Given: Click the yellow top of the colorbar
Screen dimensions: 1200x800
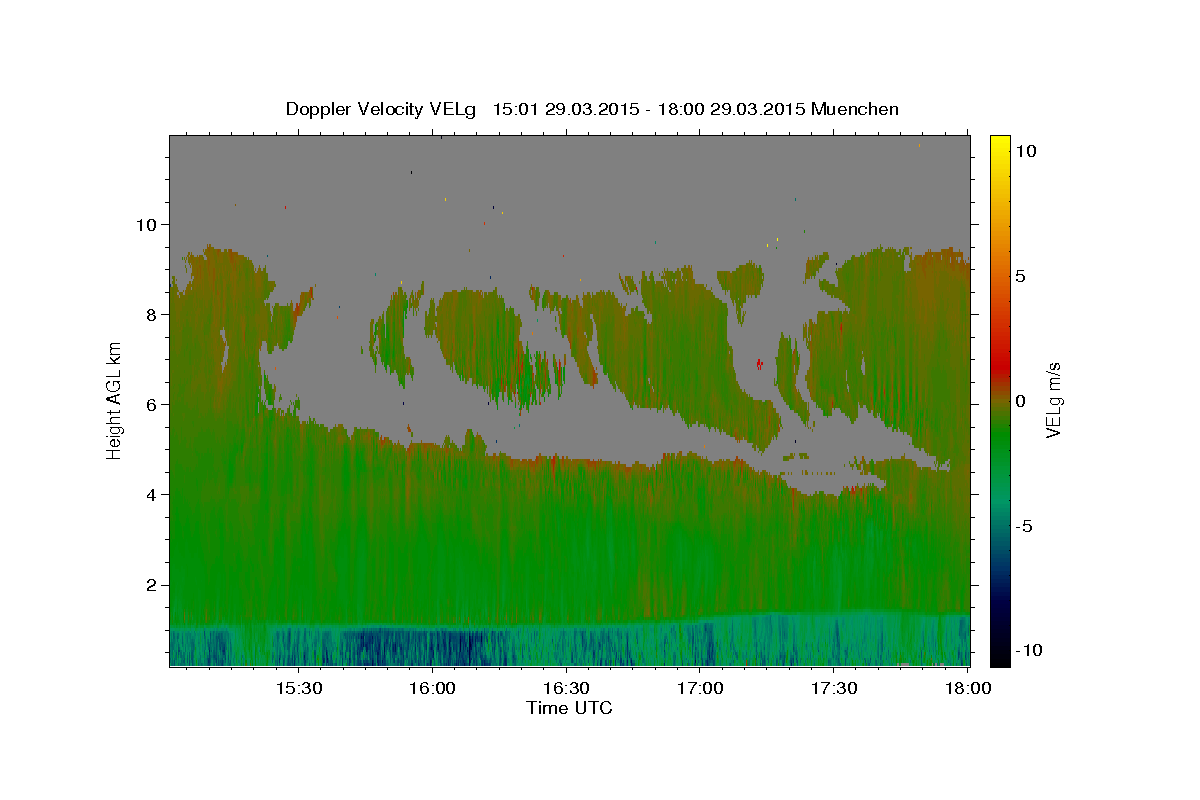Looking at the screenshot, I should tap(1000, 145).
